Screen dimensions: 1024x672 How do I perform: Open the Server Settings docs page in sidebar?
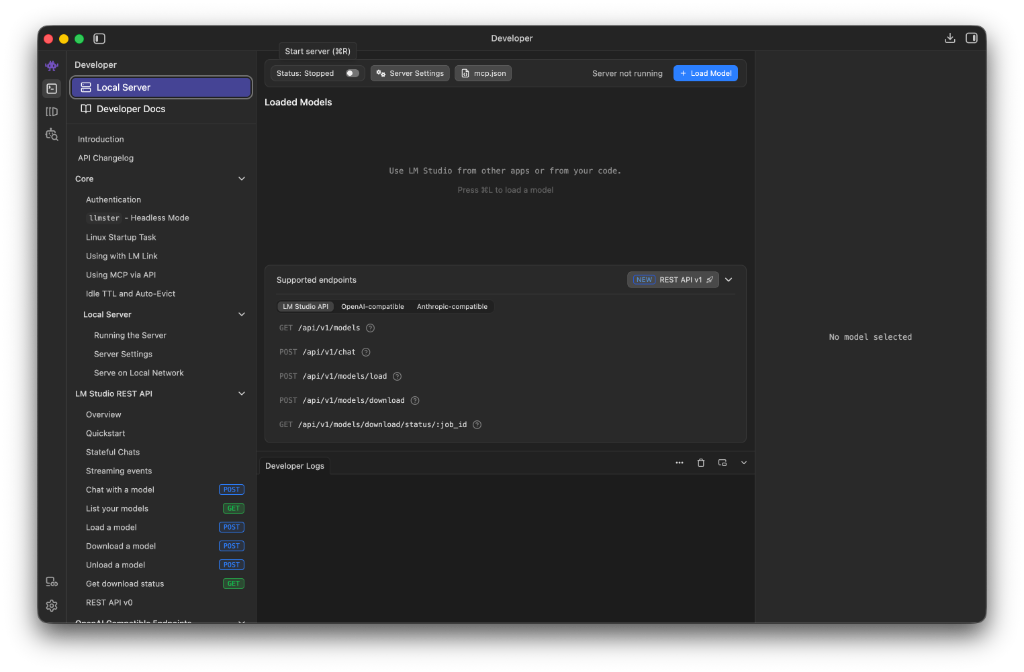pos(123,354)
